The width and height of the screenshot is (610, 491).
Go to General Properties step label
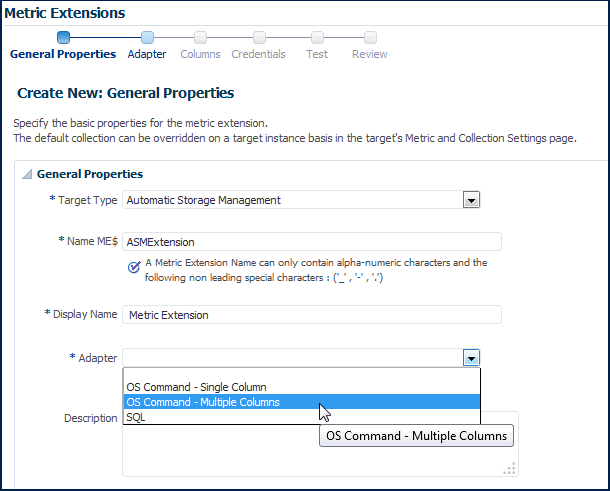[x=63, y=54]
